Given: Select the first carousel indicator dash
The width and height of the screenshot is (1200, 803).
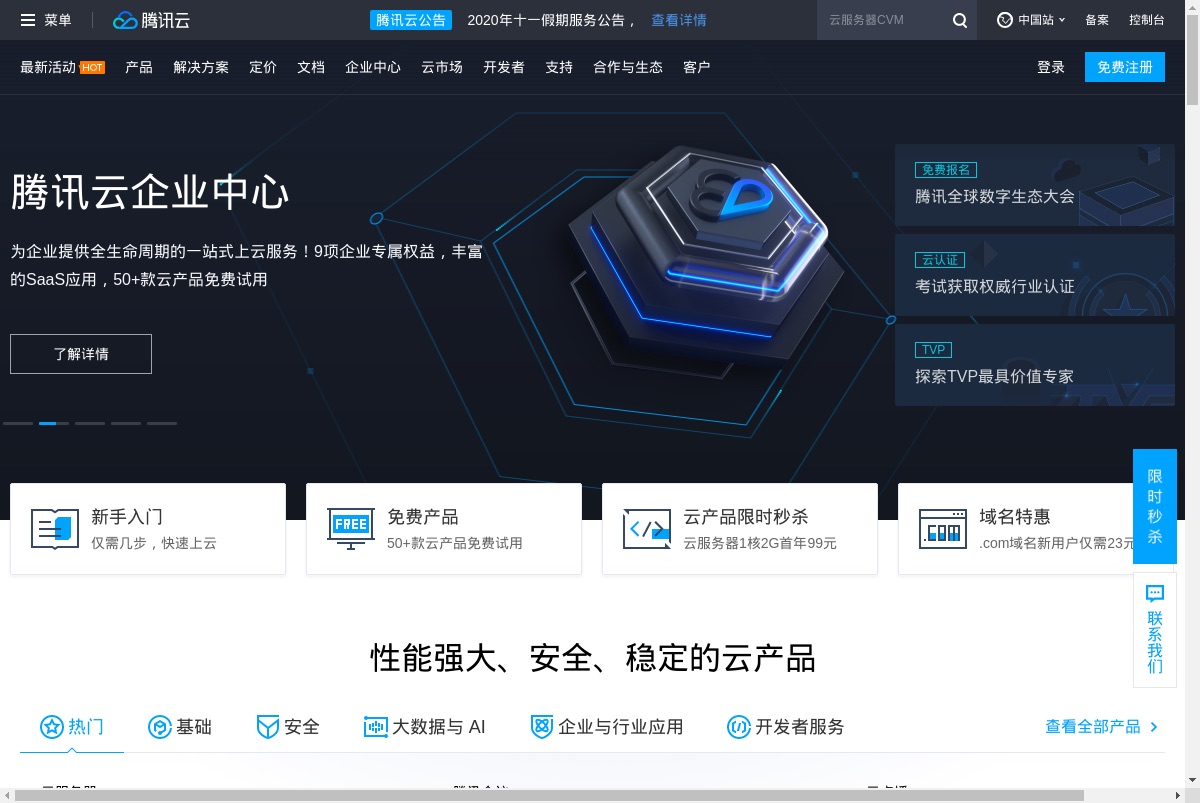Looking at the screenshot, I should pyautogui.click(x=18, y=424).
